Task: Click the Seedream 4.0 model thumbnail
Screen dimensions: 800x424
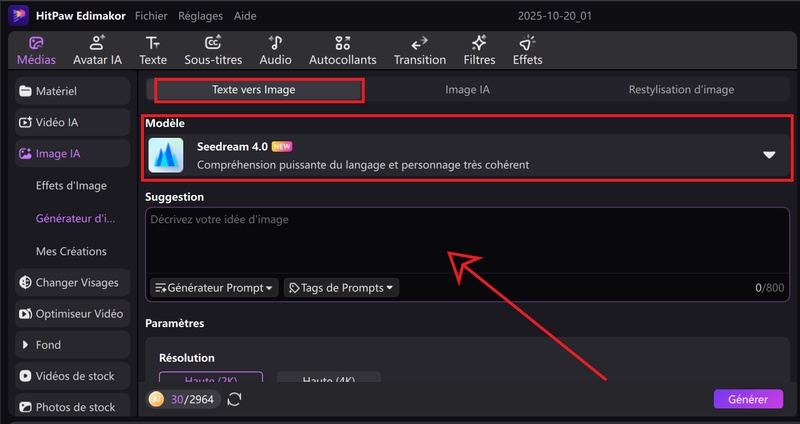Action: (x=166, y=155)
